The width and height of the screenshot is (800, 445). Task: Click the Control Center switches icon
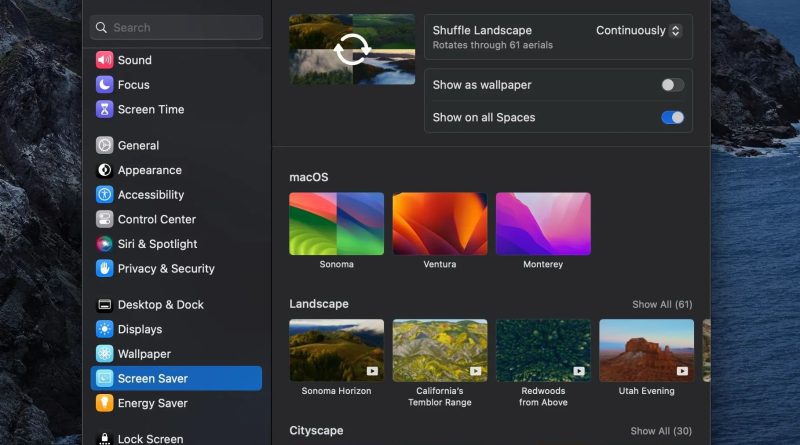pos(104,219)
